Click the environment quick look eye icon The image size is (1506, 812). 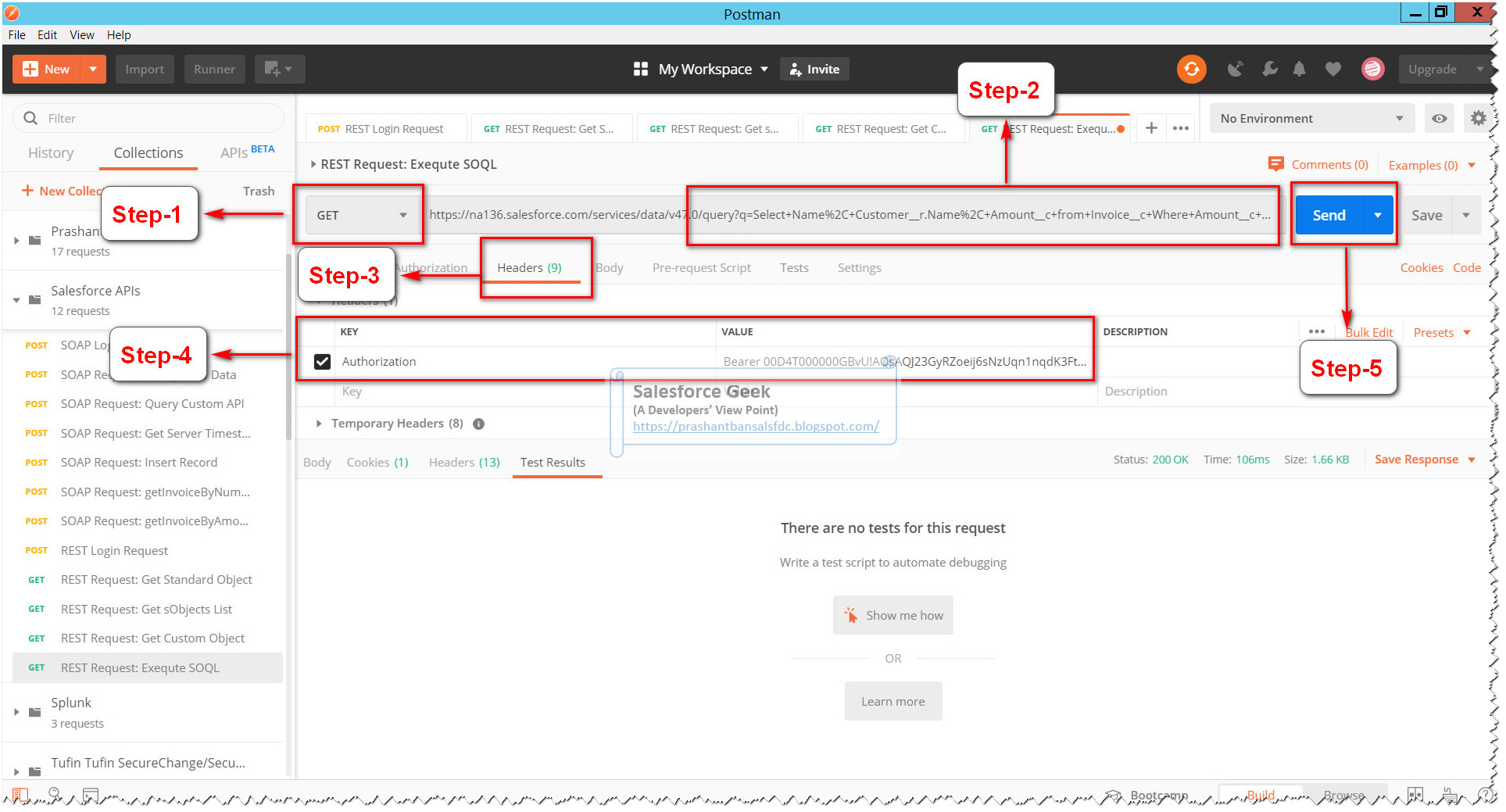[1439, 118]
